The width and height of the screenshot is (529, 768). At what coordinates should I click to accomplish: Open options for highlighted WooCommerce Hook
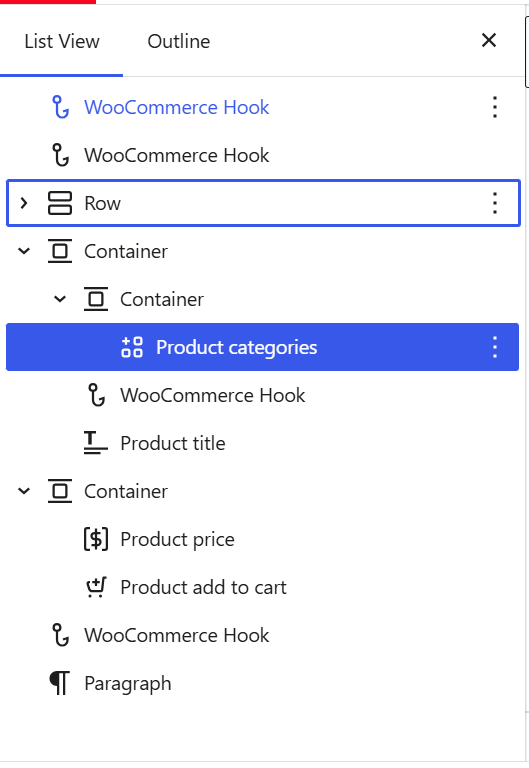pyautogui.click(x=495, y=107)
